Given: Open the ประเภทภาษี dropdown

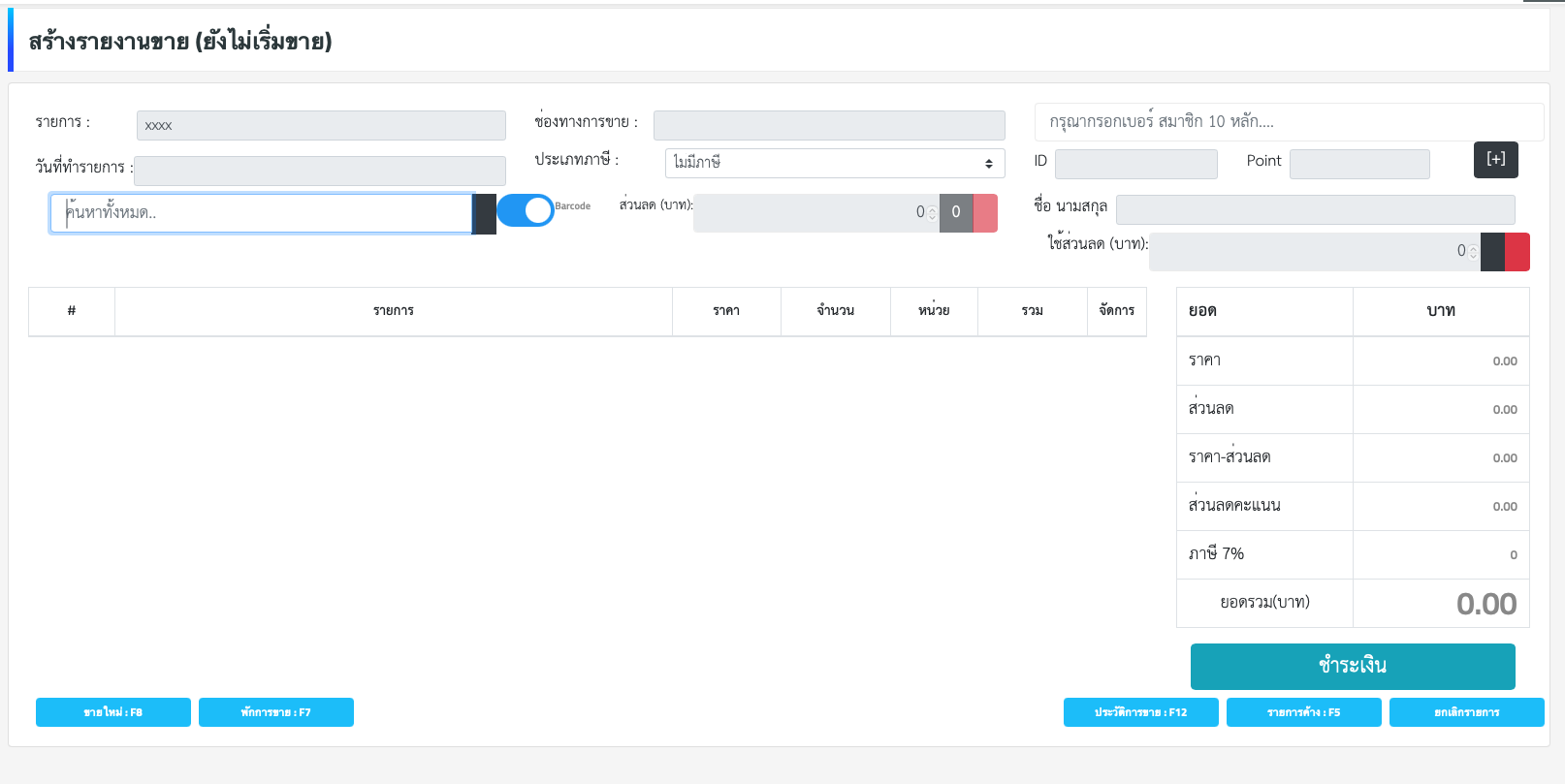Looking at the screenshot, I should click(834, 163).
